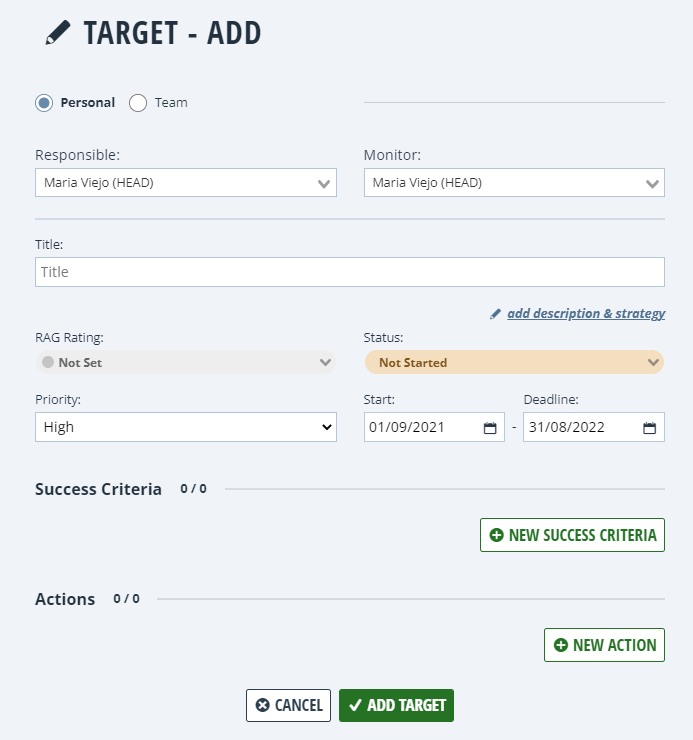Click the plus icon on New Action
This screenshot has height=740, width=693.
tap(560, 645)
